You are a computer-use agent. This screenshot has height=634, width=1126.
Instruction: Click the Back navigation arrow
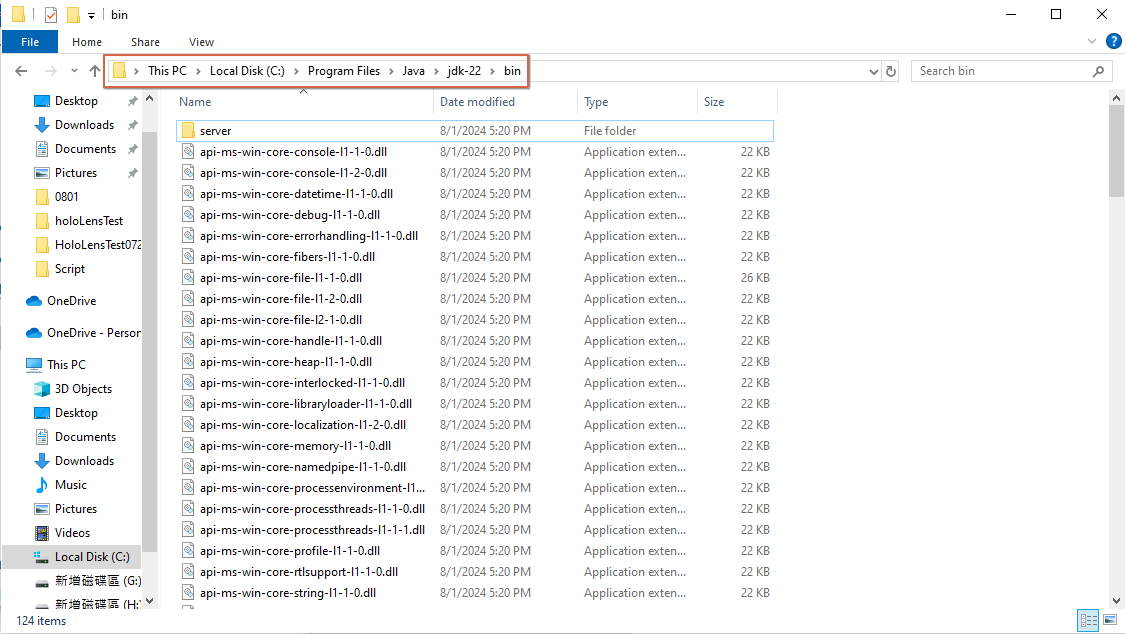point(22,71)
